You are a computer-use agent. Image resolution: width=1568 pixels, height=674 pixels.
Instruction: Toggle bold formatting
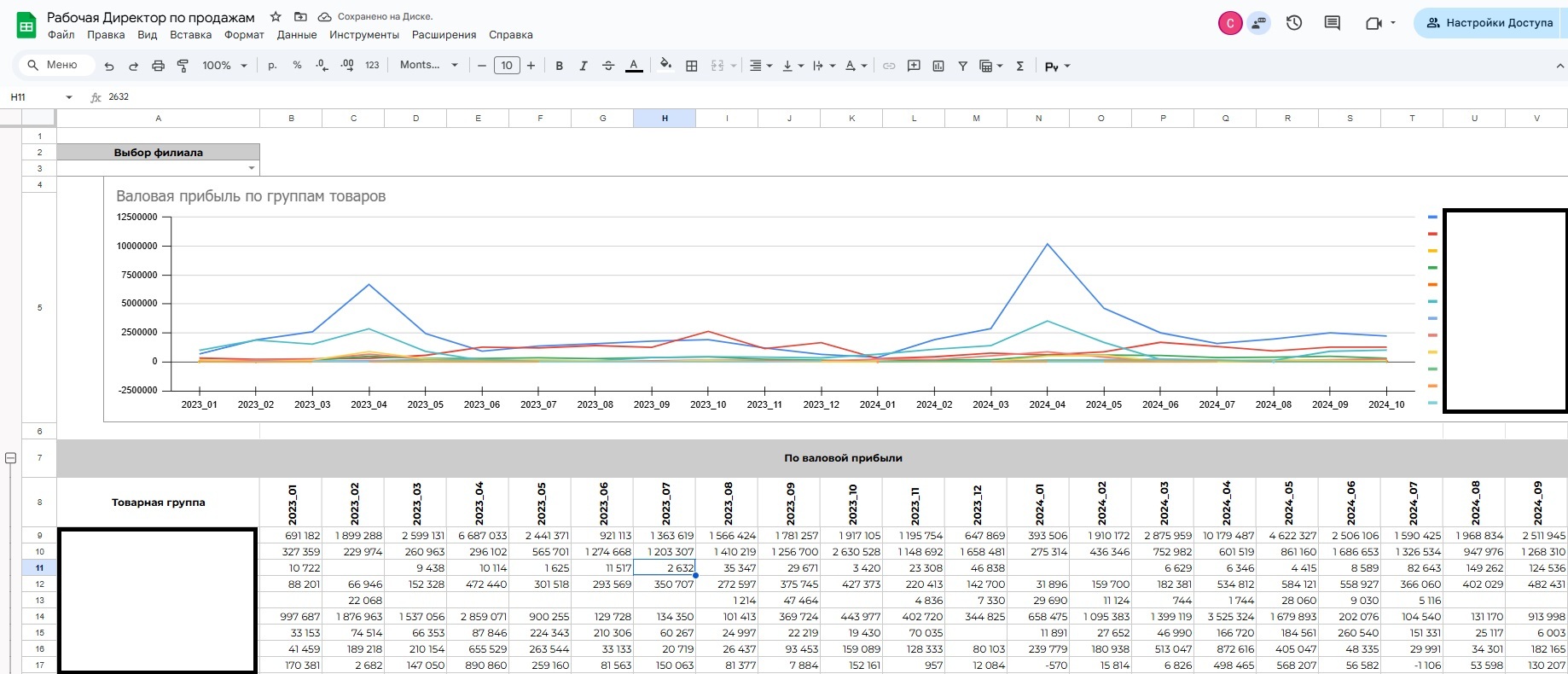(559, 66)
